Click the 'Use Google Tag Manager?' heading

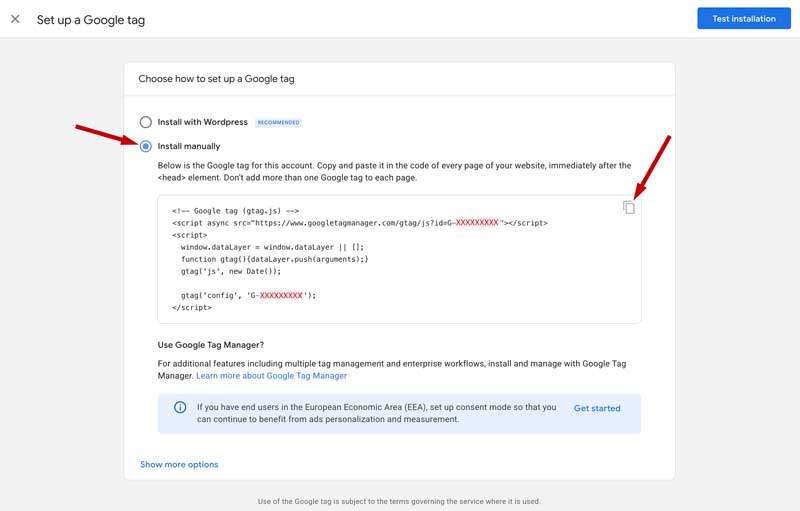pos(211,345)
